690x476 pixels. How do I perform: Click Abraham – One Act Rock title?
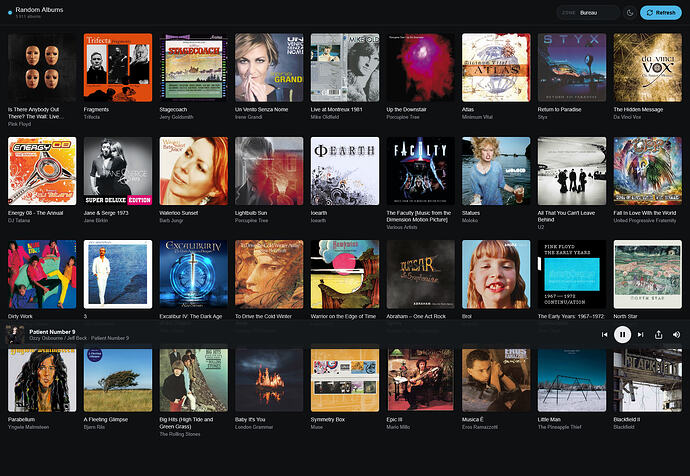click(416, 316)
